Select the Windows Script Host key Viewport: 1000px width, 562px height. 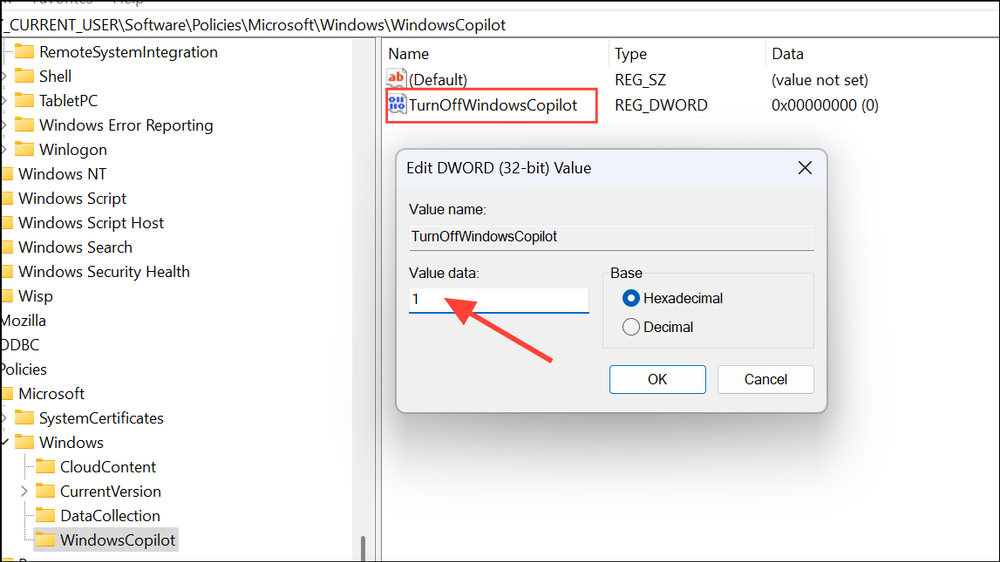[91, 223]
